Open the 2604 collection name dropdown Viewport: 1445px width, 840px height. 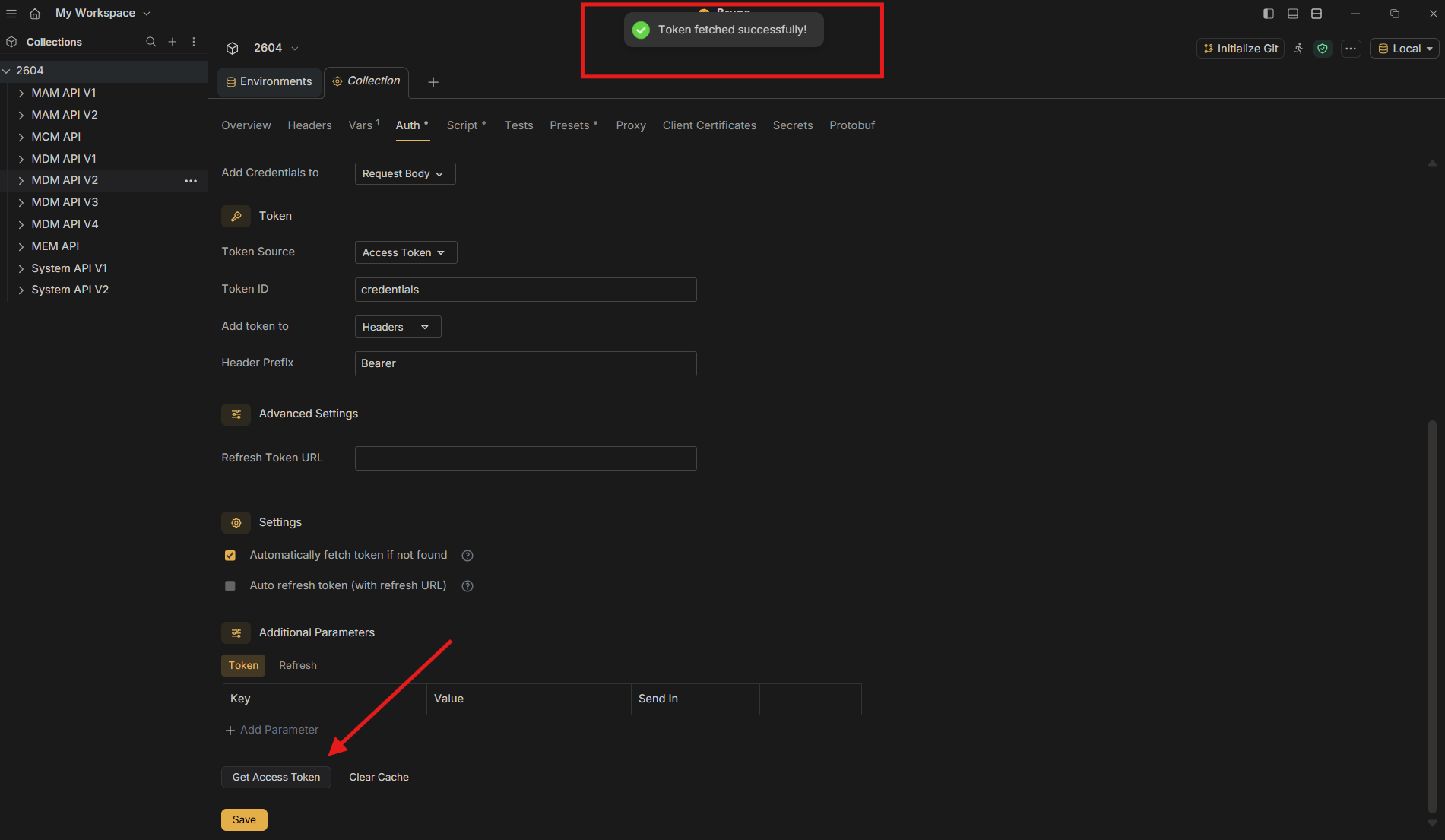click(276, 48)
